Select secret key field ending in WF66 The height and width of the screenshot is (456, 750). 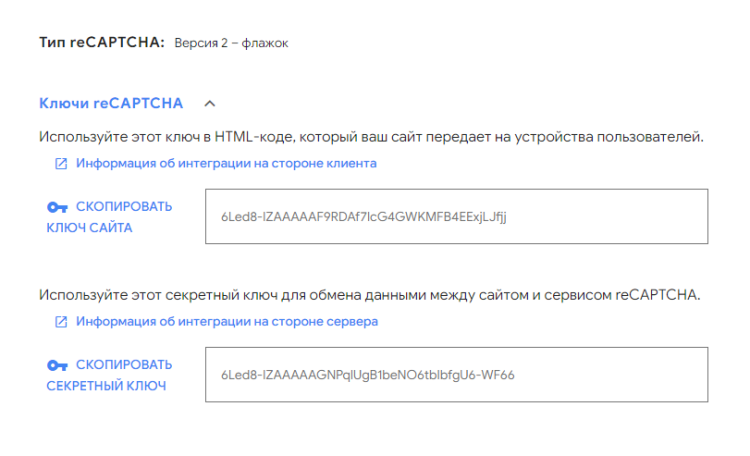(456, 375)
